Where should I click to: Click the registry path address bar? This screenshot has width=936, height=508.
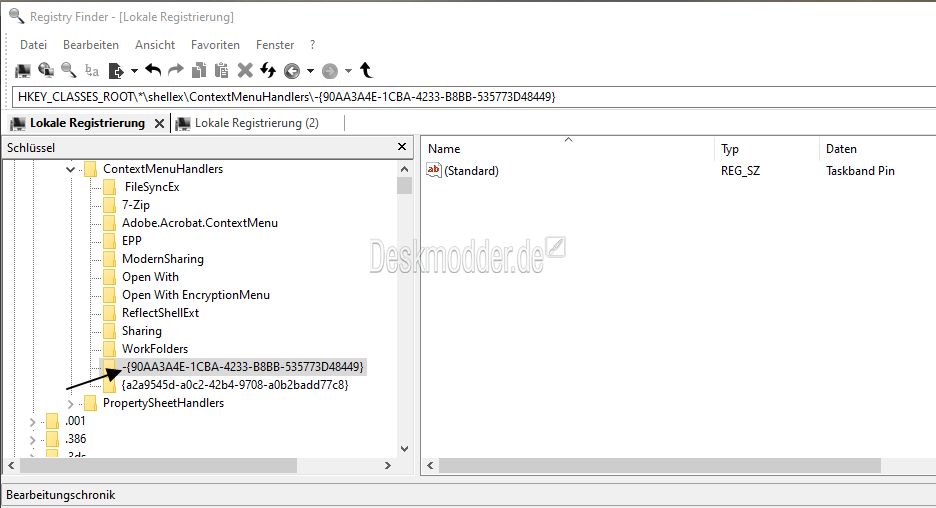coord(474,97)
